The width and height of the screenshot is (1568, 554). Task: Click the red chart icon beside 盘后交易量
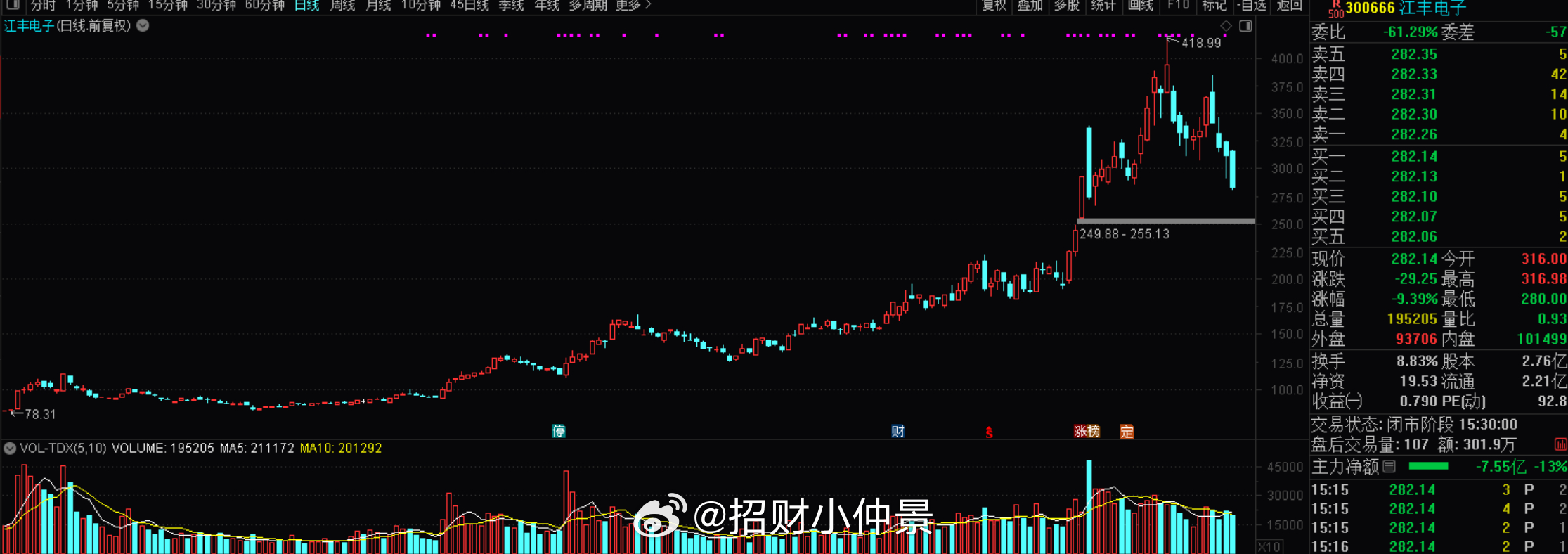(1560, 444)
